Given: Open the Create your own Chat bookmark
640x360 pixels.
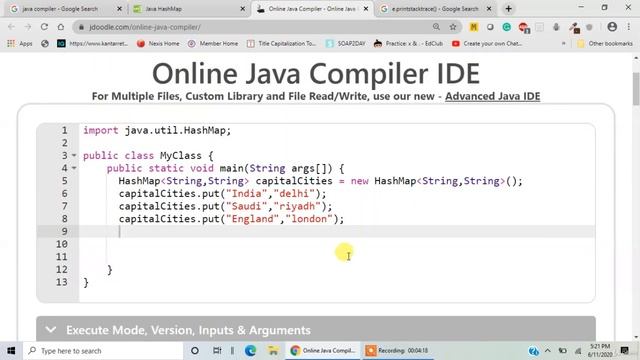Looking at the screenshot, I should (487, 43).
